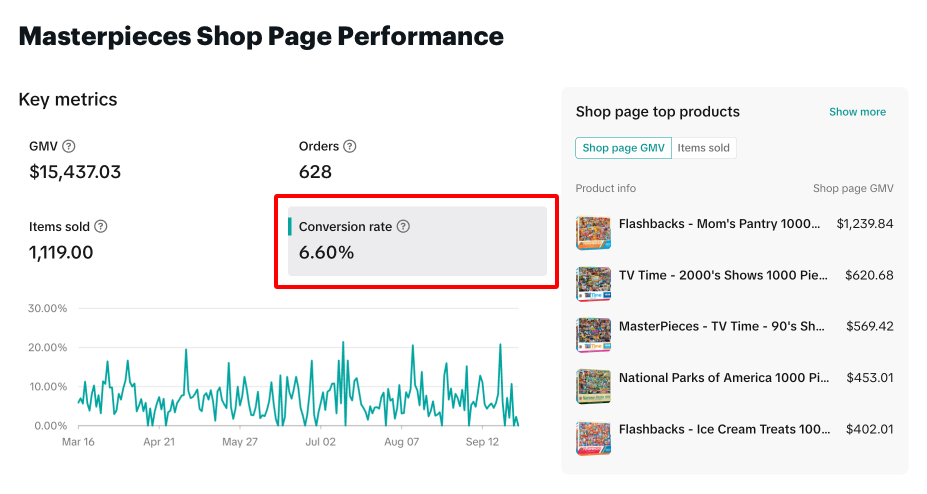Screen dimensions: 927x494
Task: Click the Show more link
Action: coord(857,112)
